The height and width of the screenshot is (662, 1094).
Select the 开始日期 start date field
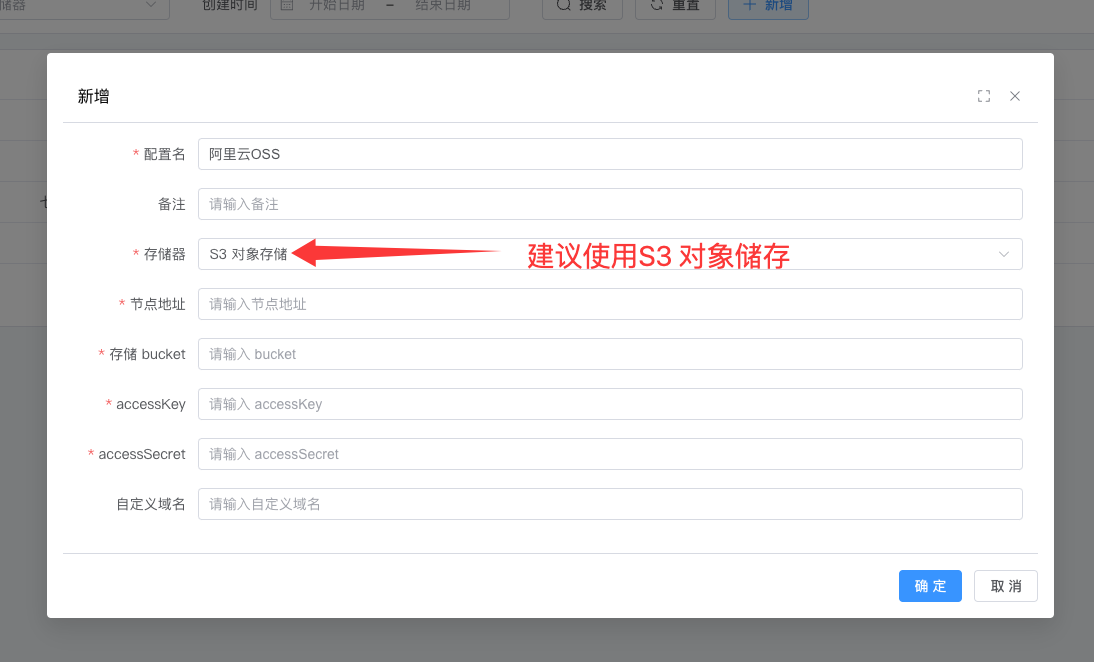click(x=336, y=6)
